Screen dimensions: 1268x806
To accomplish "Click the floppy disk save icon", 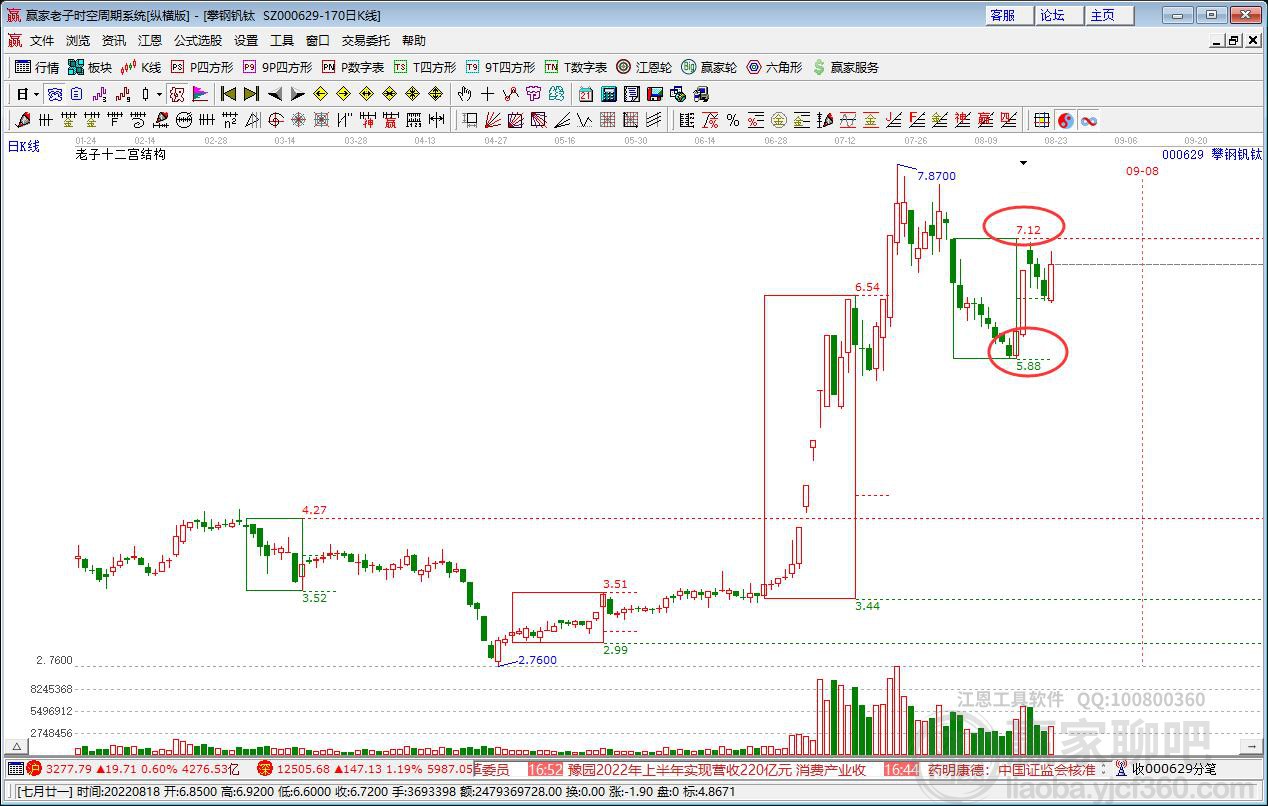I will point(656,94).
